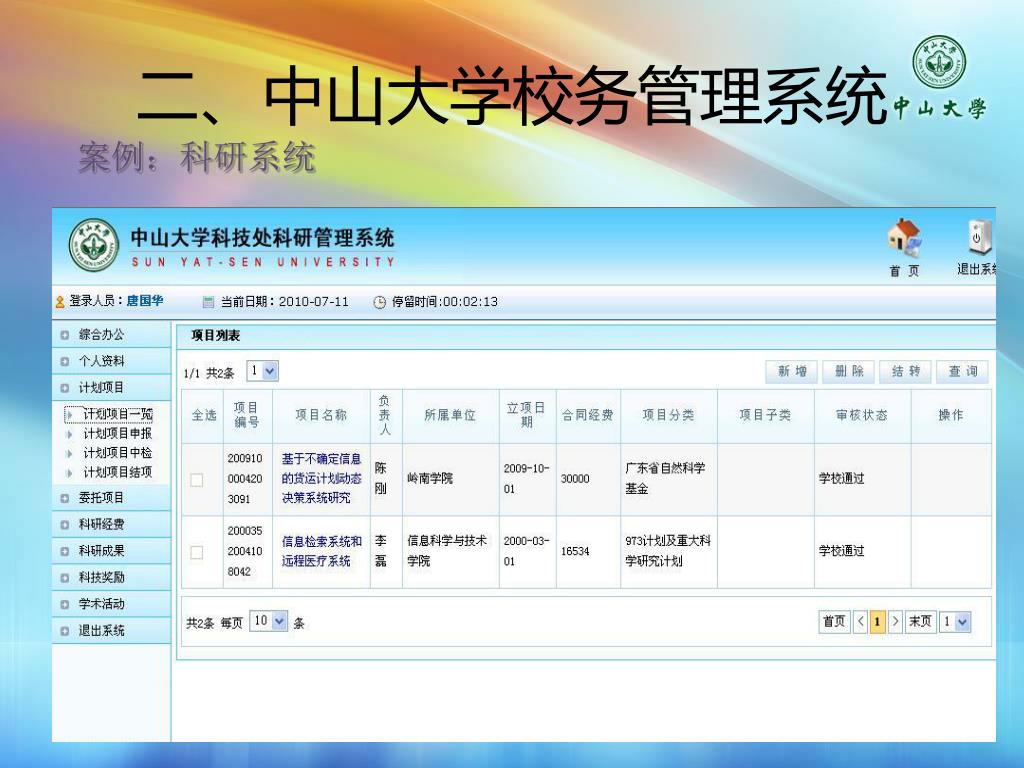The height and width of the screenshot is (768, 1024).
Task: Select 计划项目申报 in the sidebar
Action: coord(118,434)
